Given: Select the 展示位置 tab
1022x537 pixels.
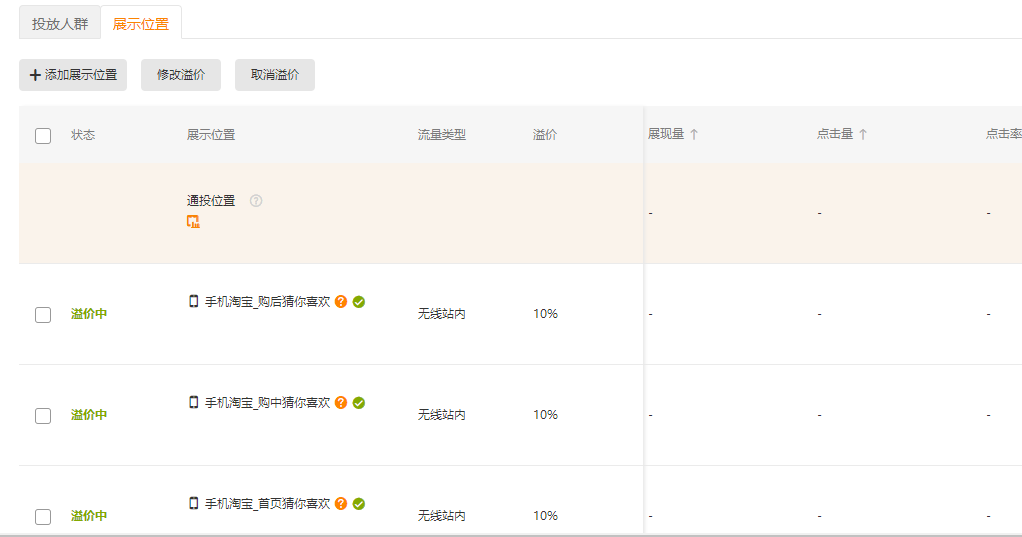Looking at the screenshot, I should click(141, 24).
